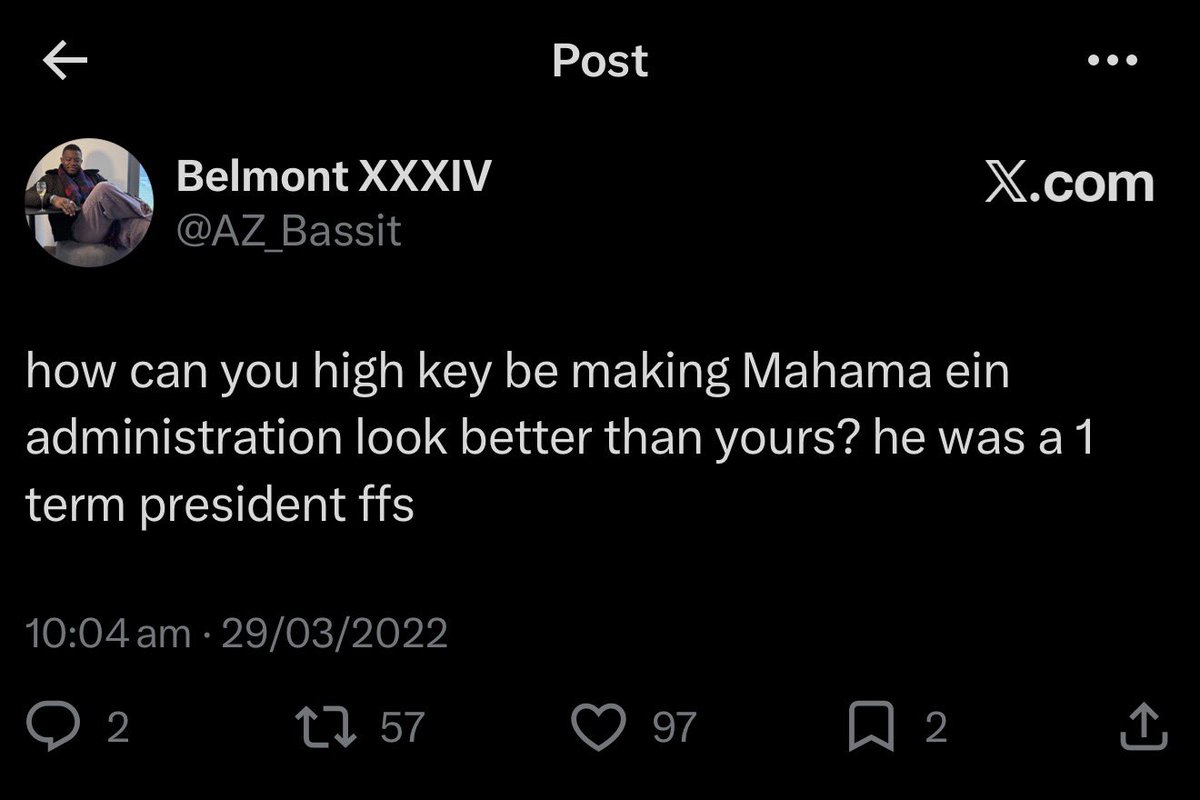Screen dimensions: 1200x800
Task: Tap the bookmark count of 2
Action: tap(934, 728)
